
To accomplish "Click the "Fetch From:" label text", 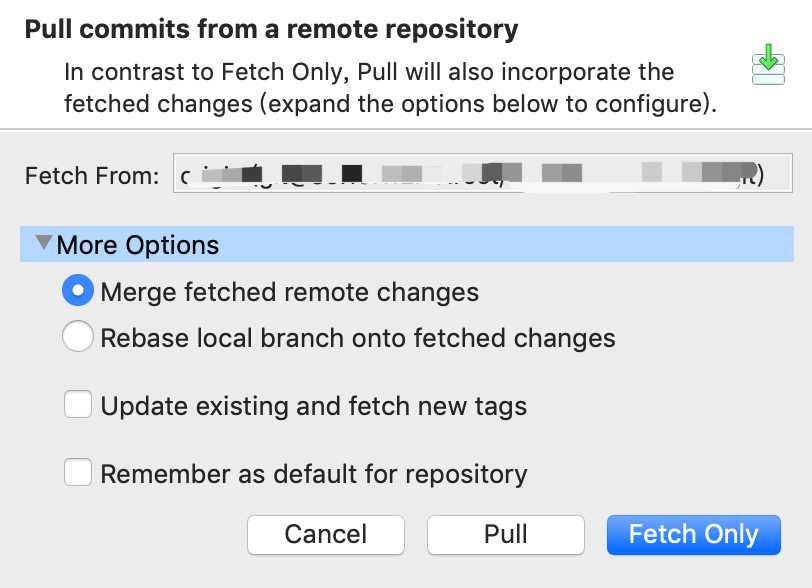I will [92, 177].
